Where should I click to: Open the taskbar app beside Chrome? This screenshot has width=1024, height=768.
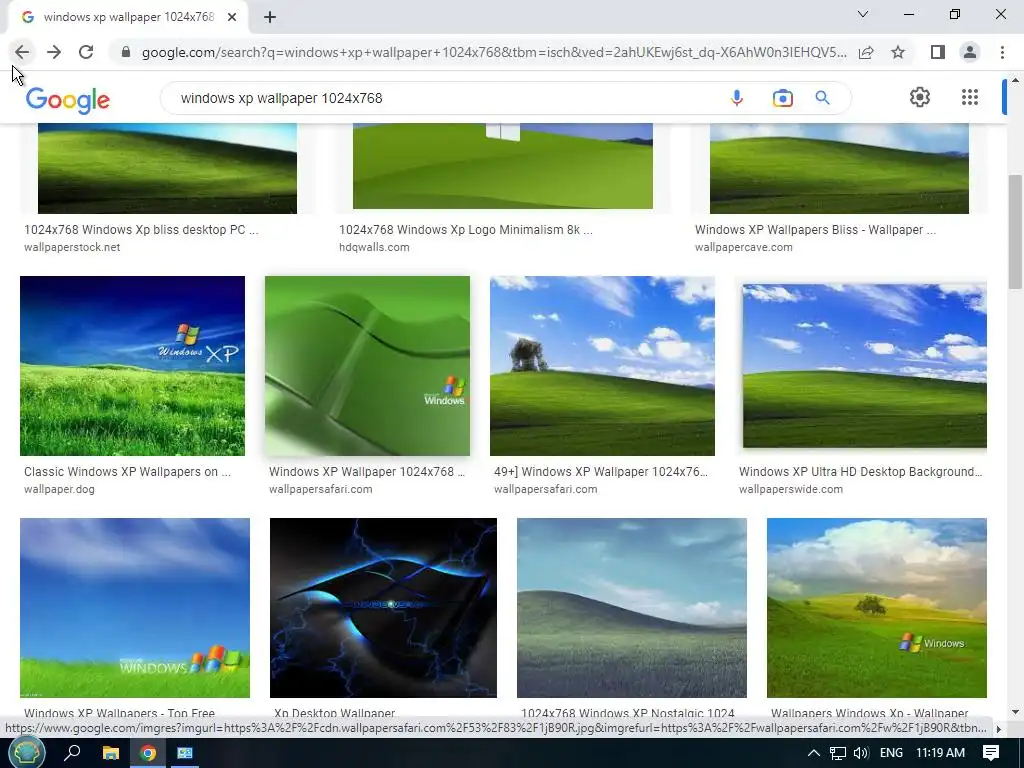(185, 753)
